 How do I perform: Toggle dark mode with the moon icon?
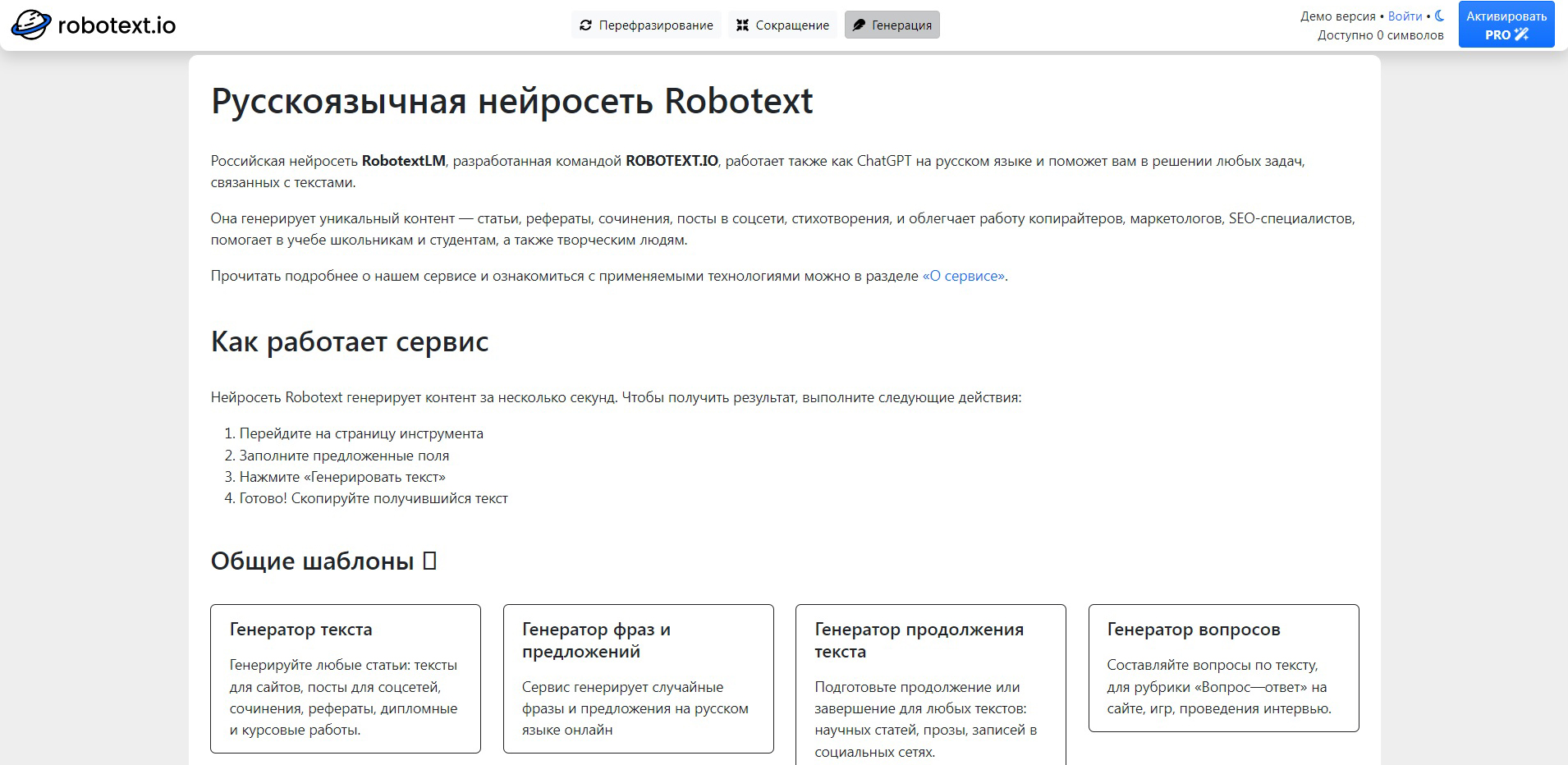[x=1439, y=16]
